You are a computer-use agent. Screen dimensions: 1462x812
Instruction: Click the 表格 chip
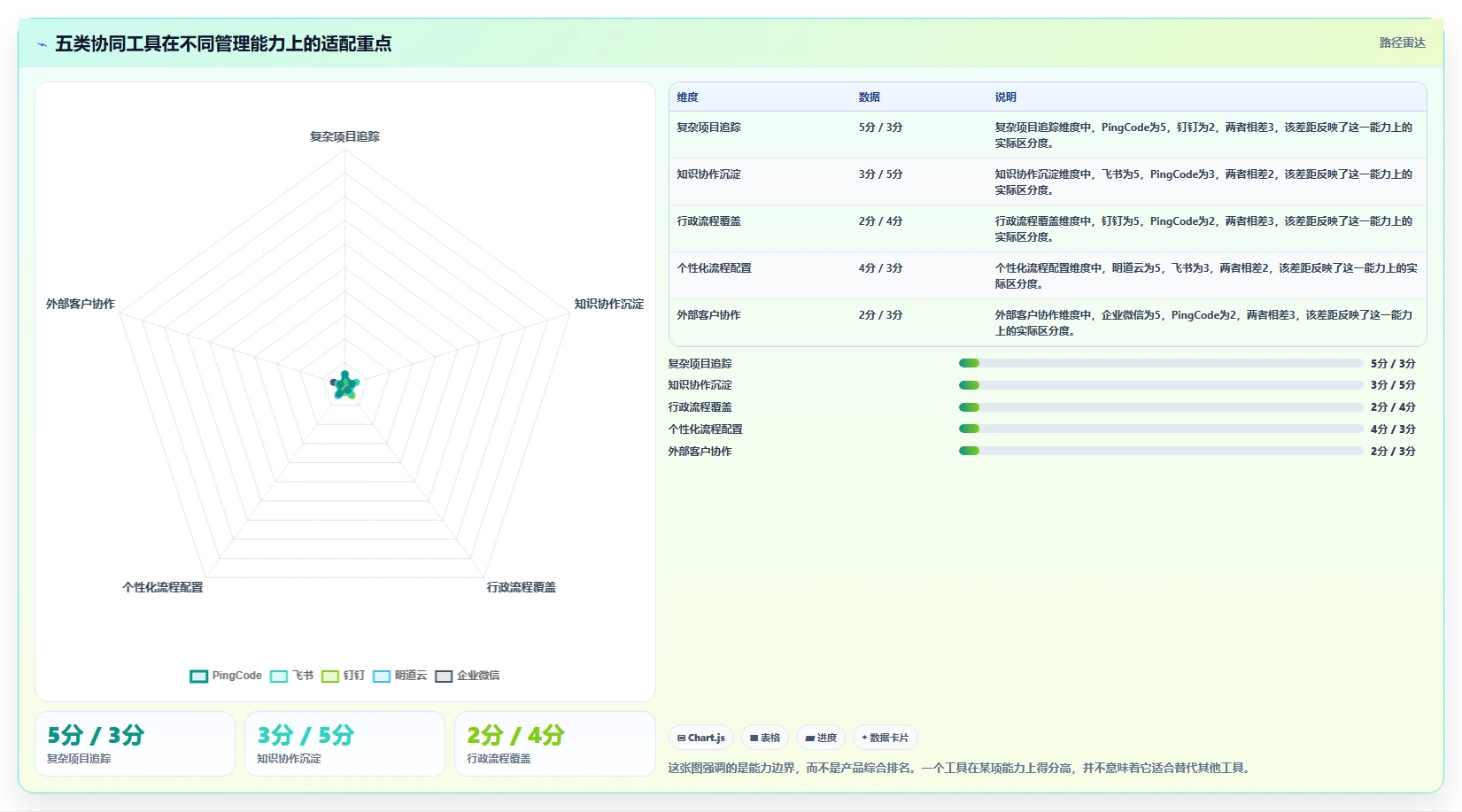tap(765, 738)
